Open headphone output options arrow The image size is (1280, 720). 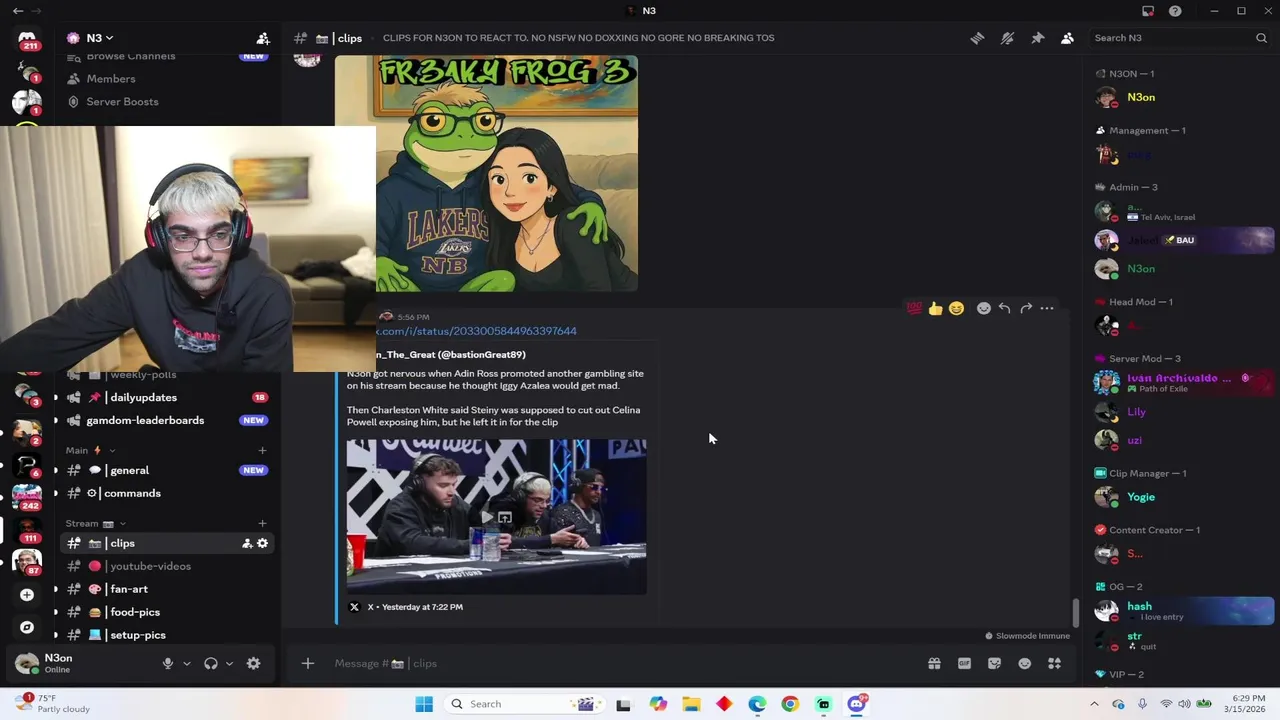click(229, 663)
